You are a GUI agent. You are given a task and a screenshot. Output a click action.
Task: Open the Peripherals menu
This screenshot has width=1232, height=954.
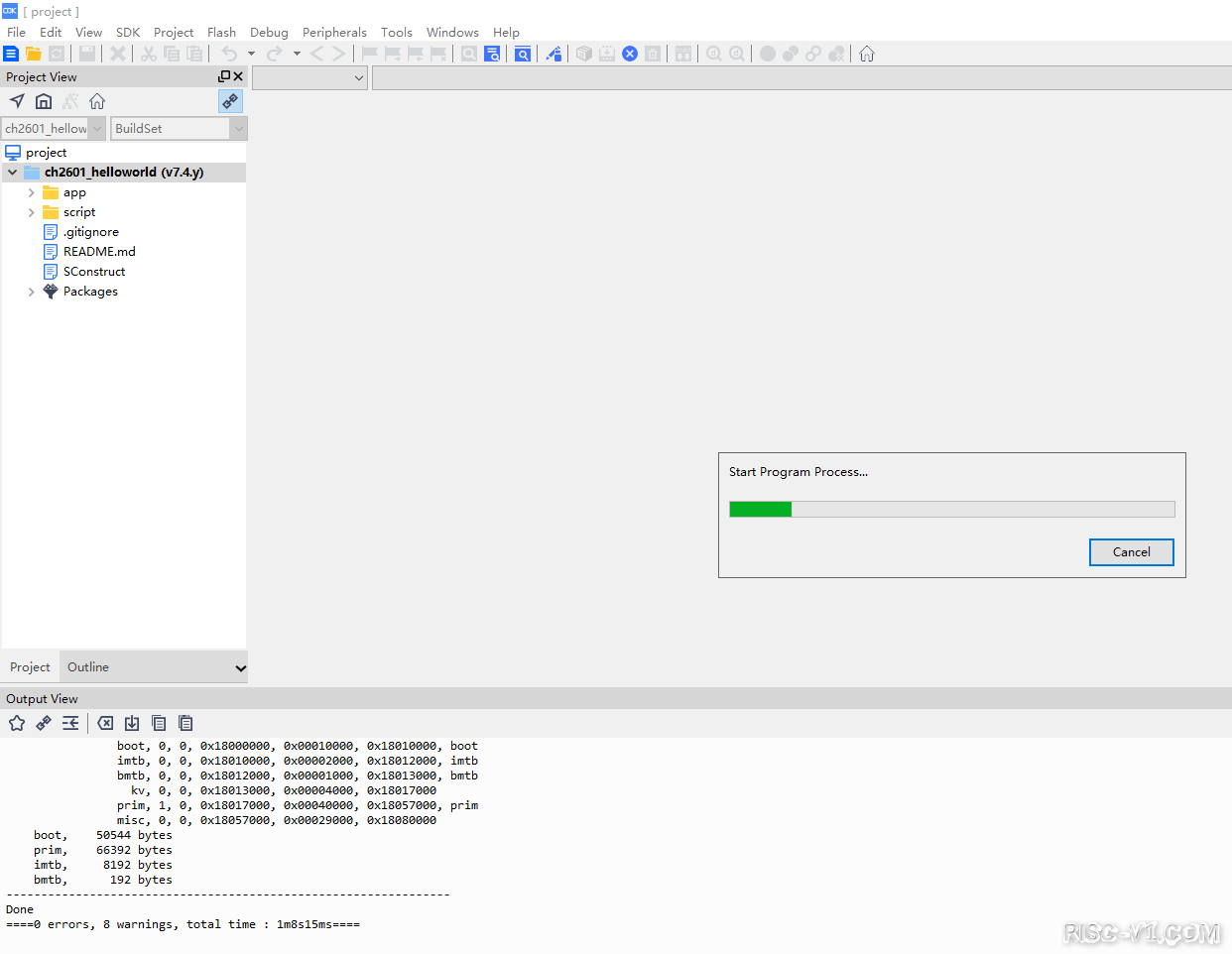coord(334,32)
